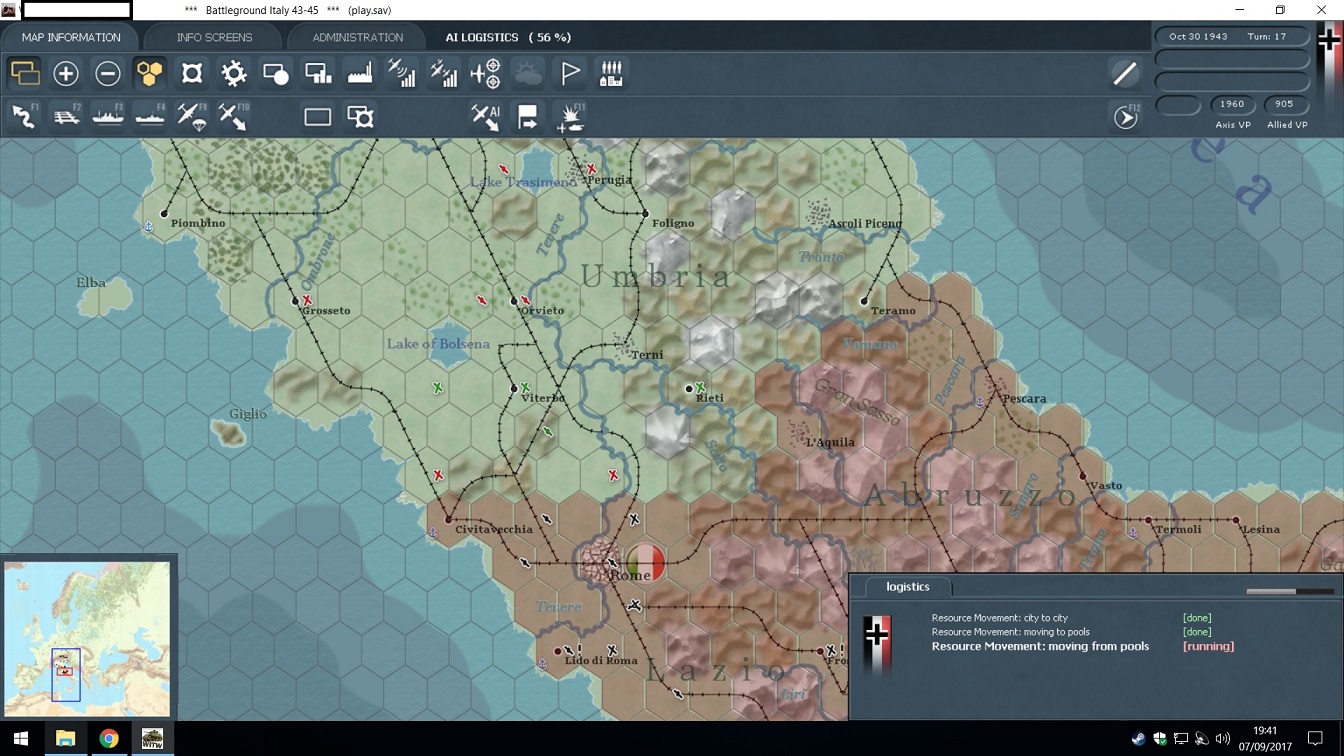Screen dimensions: 1344x756
Task: Click the Rome city label
Action: point(630,575)
